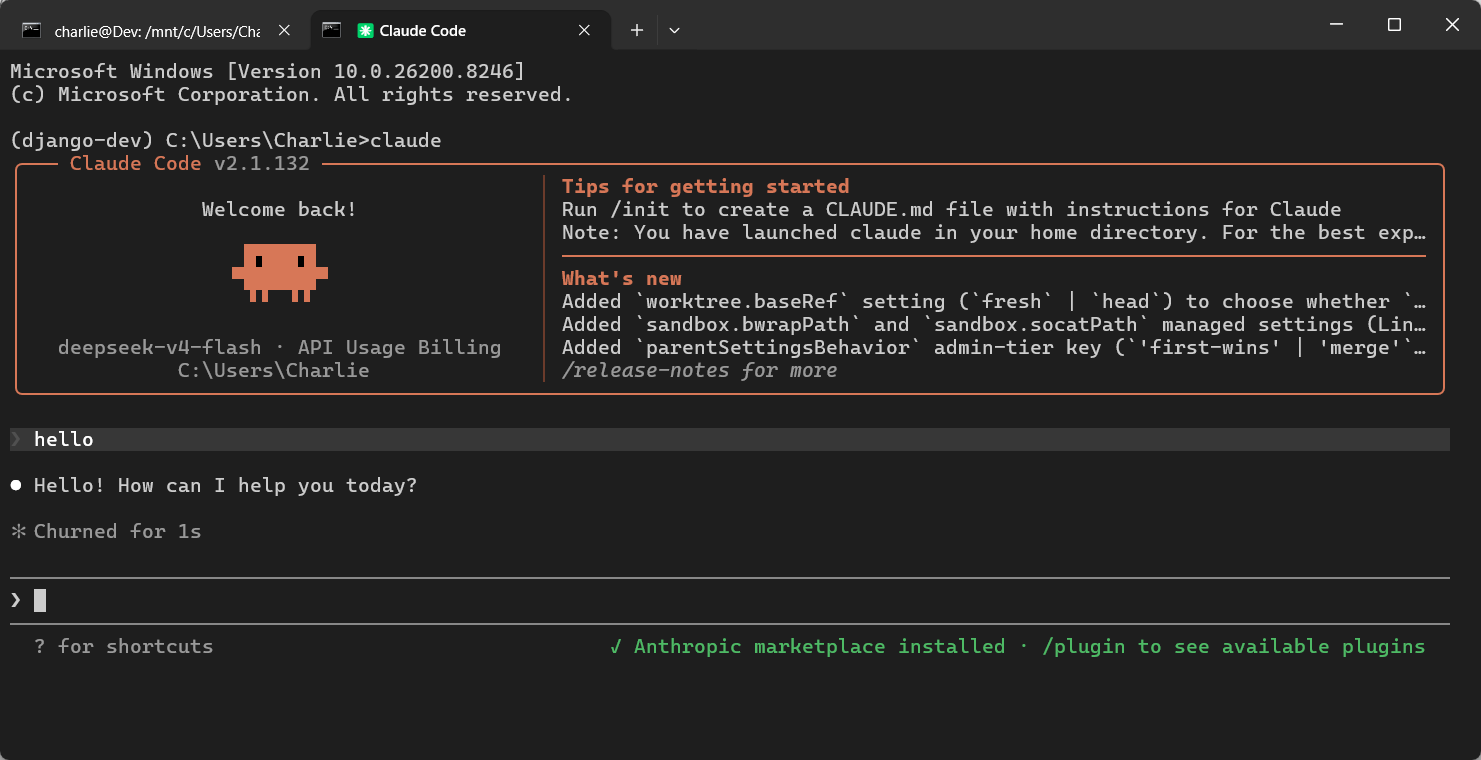Close the terminal window

tap(1452, 25)
